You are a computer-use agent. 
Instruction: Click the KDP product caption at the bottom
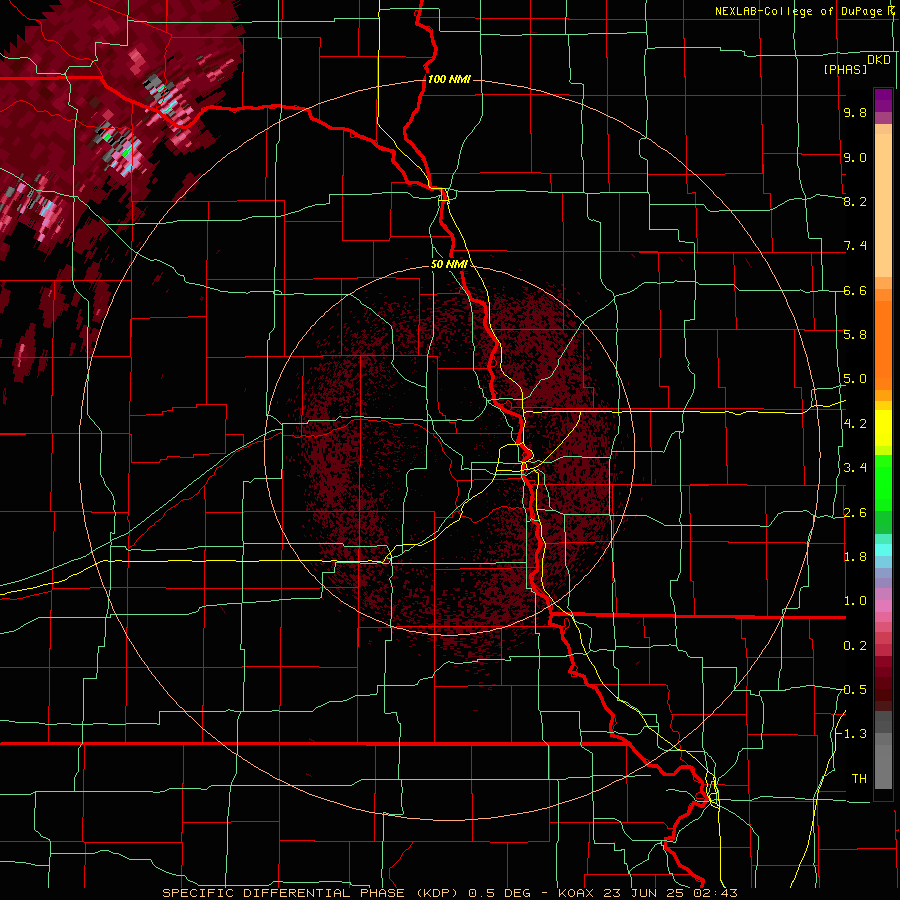coord(449,893)
